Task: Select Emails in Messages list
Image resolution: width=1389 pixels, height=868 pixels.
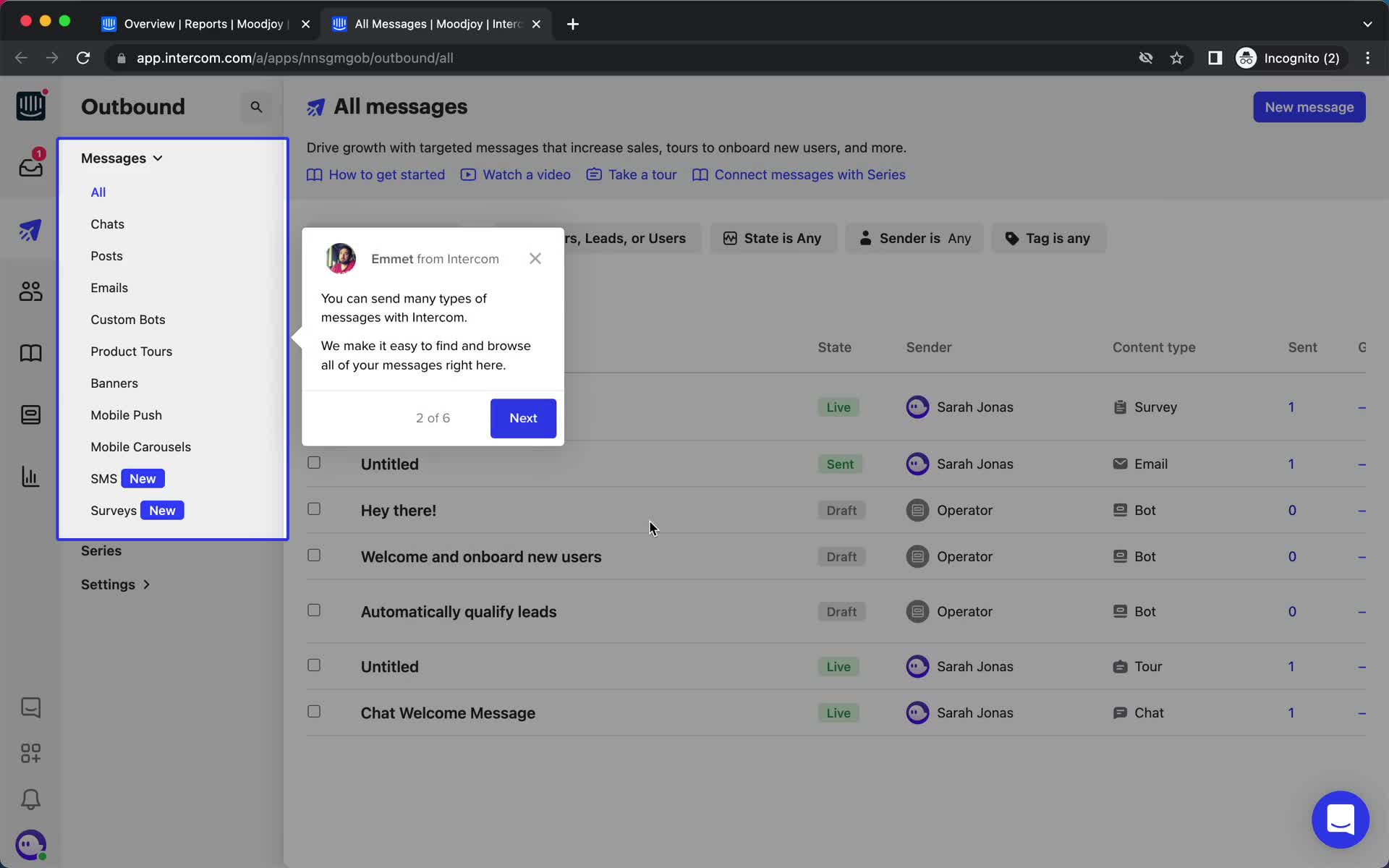Action: pyautogui.click(x=109, y=288)
